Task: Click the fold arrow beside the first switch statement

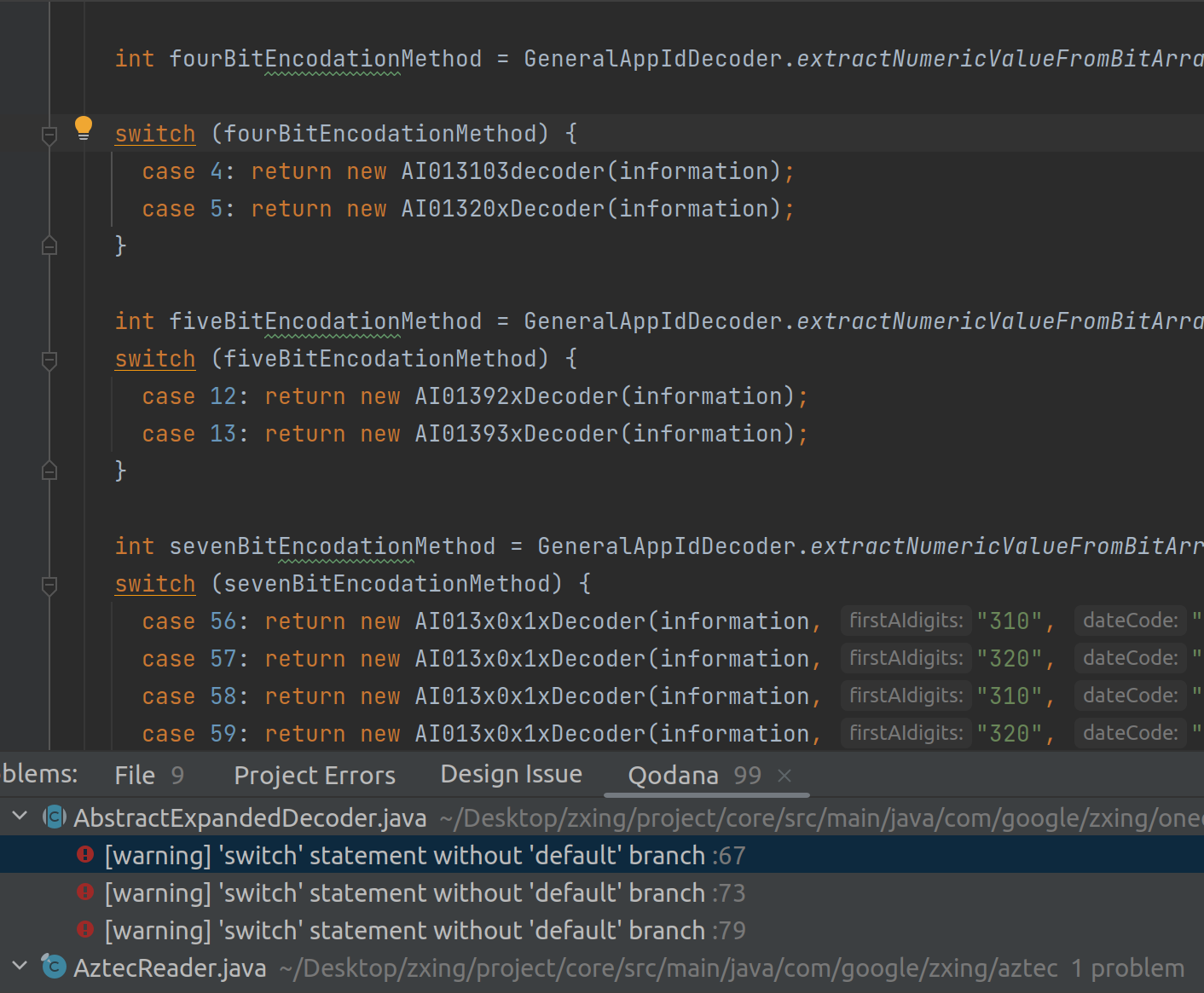Action: [49, 135]
